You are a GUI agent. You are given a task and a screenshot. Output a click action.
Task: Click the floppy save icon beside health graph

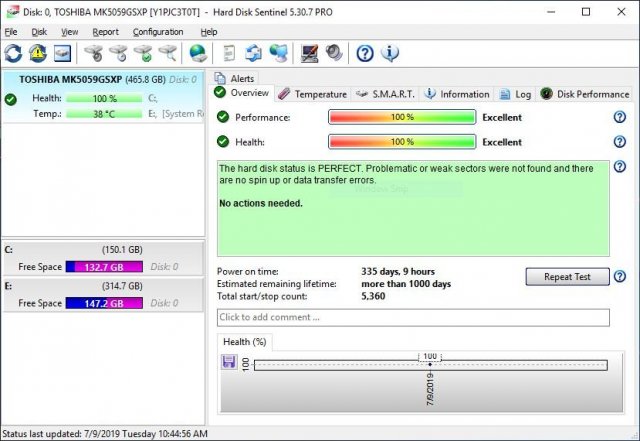click(x=229, y=361)
